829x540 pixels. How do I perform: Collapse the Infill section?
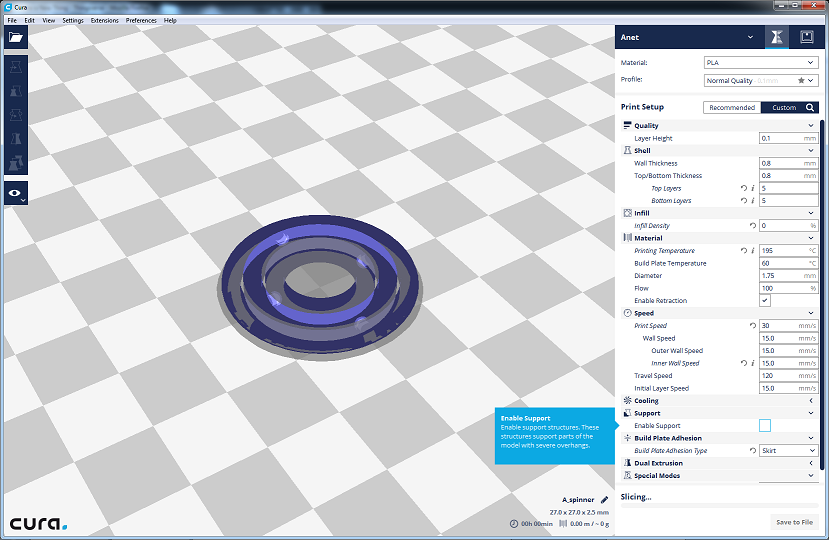(810, 213)
